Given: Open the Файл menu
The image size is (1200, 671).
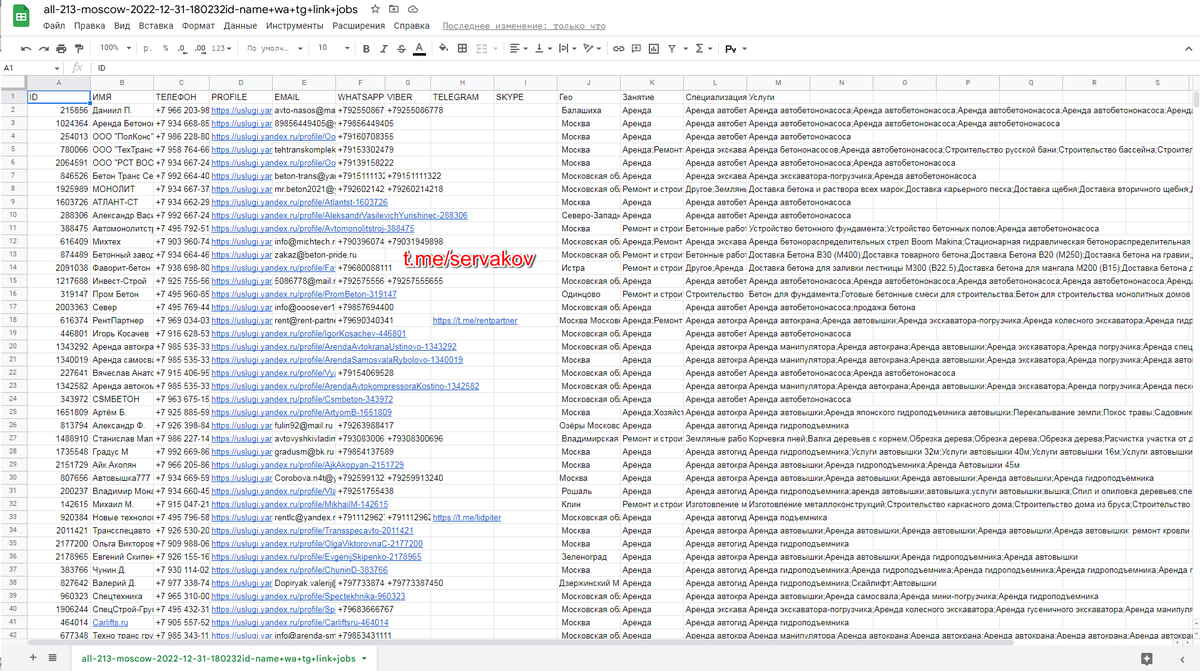Looking at the screenshot, I should pos(55,25).
